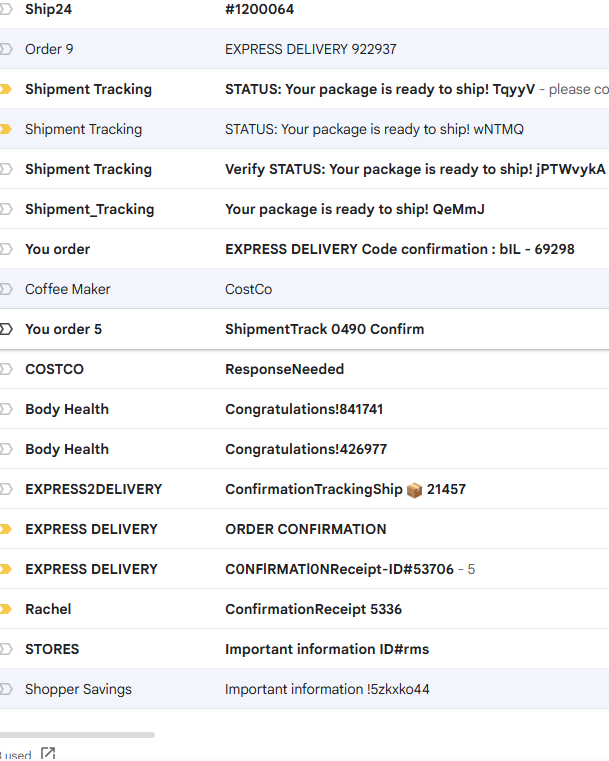The image size is (609, 761).
Task: Open the ConfirmationReceipt-ID#53706 email
Action: 339,569
